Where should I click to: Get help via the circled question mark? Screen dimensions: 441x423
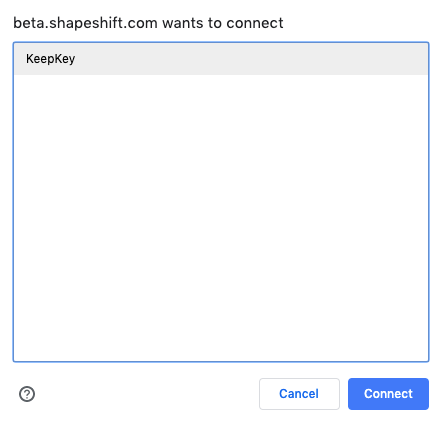pyautogui.click(x=27, y=394)
